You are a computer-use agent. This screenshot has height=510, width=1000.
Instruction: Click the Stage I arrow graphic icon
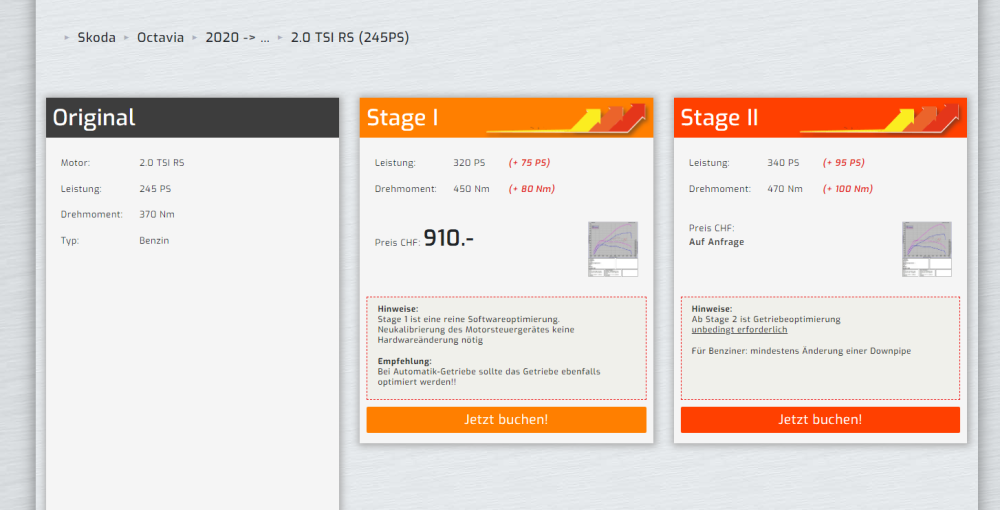(x=566, y=119)
